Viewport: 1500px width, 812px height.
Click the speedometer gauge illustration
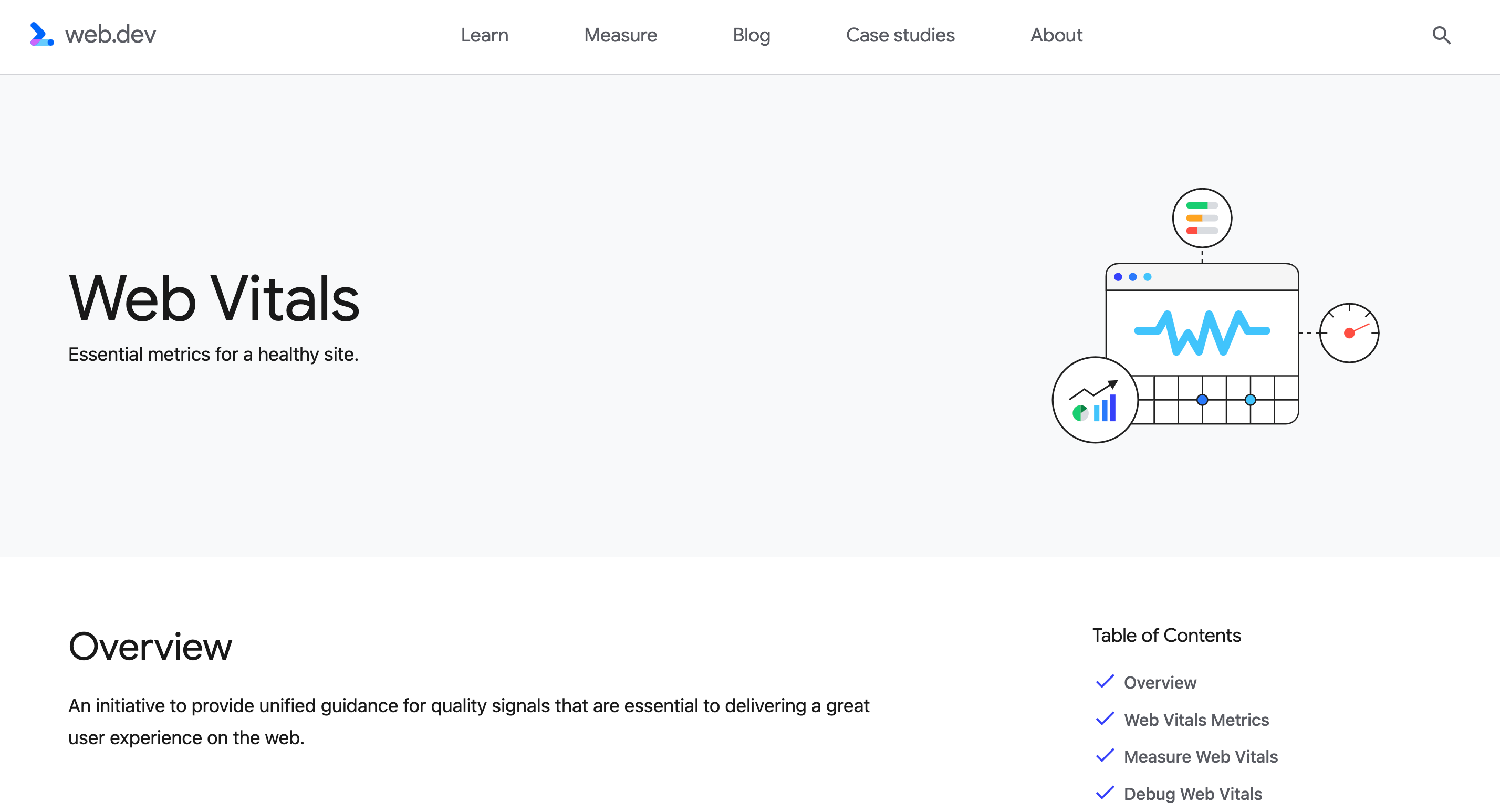(1349, 332)
